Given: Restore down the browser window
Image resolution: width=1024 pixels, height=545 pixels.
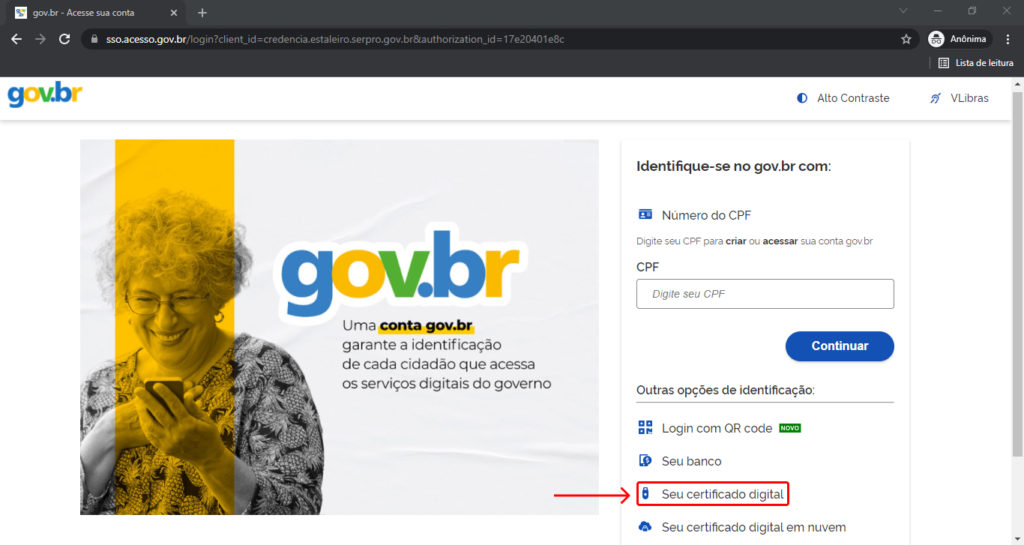Looking at the screenshot, I should tap(972, 10).
